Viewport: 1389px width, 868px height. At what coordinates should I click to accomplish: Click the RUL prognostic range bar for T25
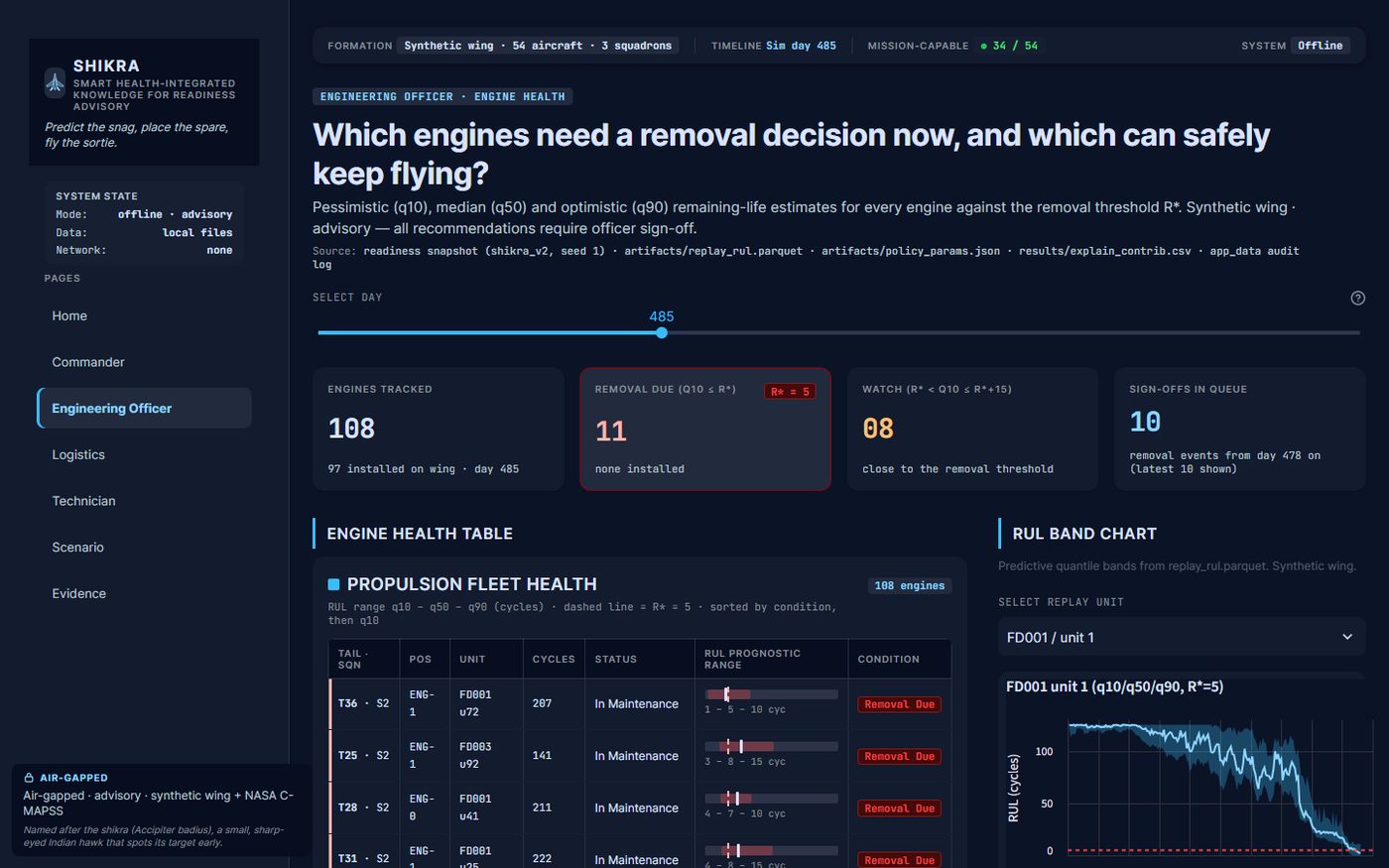[x=771, y=746]
